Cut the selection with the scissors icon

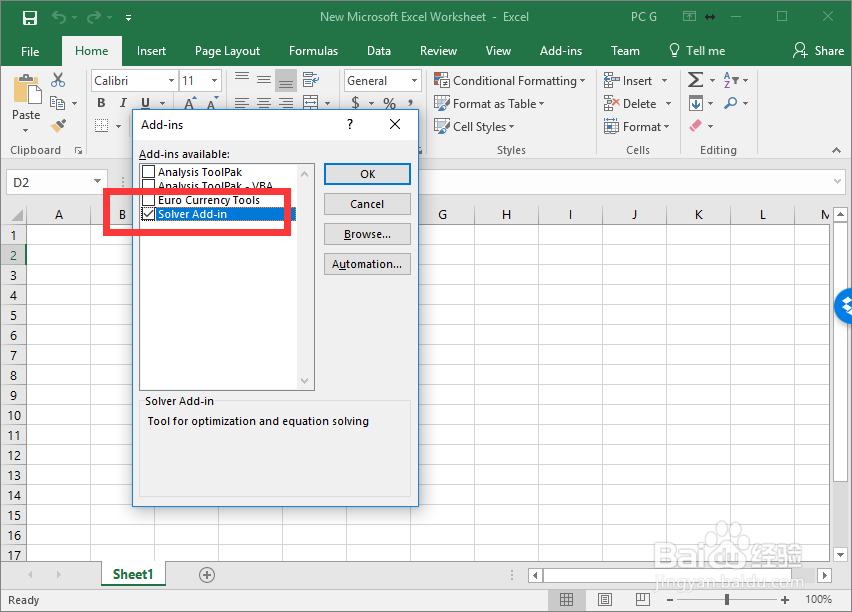point(58,80)
